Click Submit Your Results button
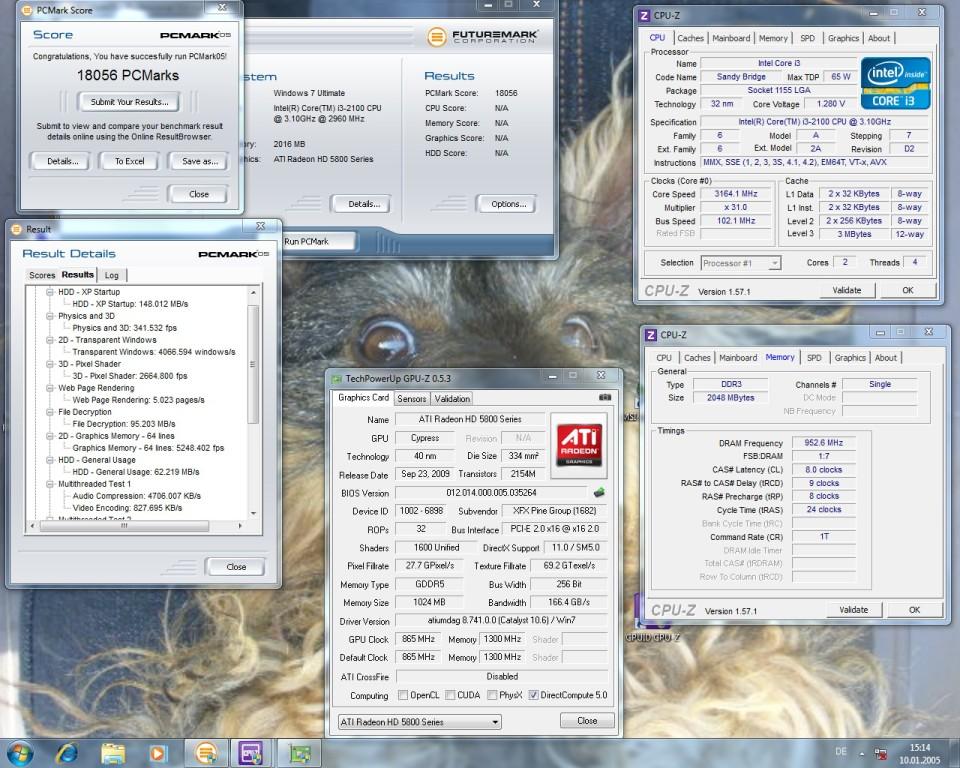The image size is (960, 768). click(x=129, y=102)
